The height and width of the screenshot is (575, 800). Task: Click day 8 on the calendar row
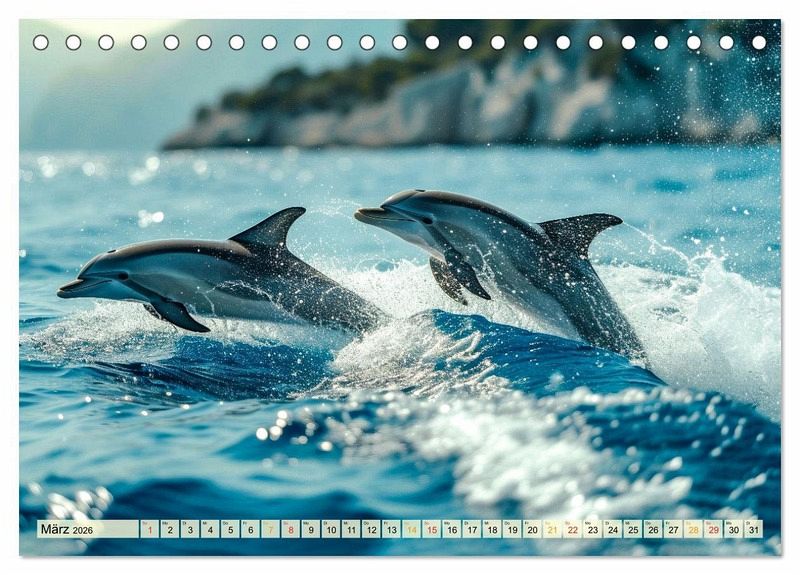point(290,529)
